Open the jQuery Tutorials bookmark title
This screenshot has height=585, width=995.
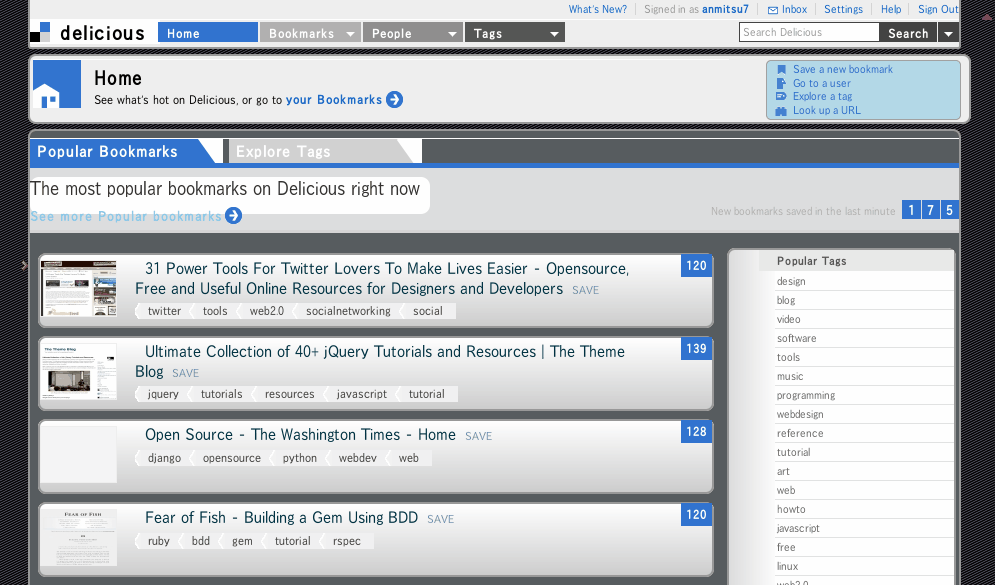coord(380,362)
